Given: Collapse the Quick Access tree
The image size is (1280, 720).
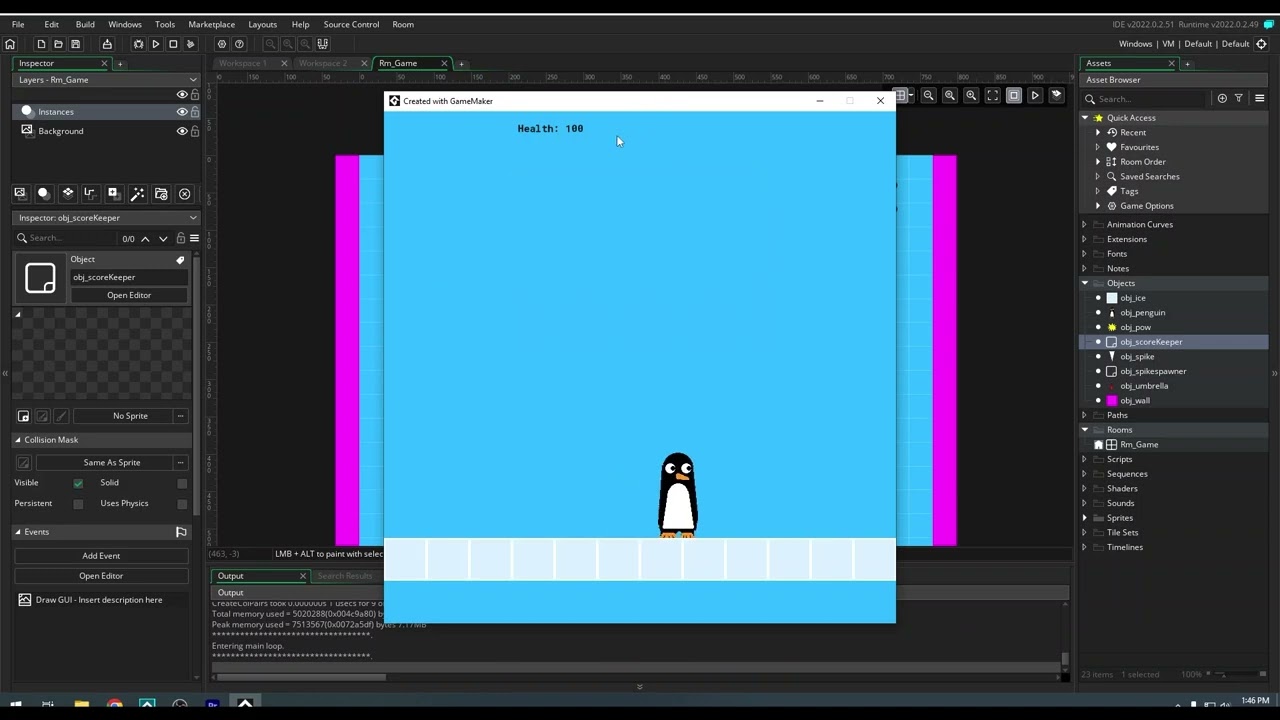Looking at the screenshot, I should tap(1085, 118).
